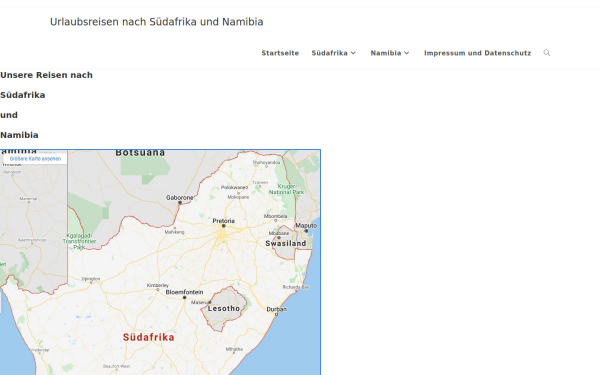Click the red Südafrika map label
The width and height of the screenshot is (600, 375).
click(148, 337)
